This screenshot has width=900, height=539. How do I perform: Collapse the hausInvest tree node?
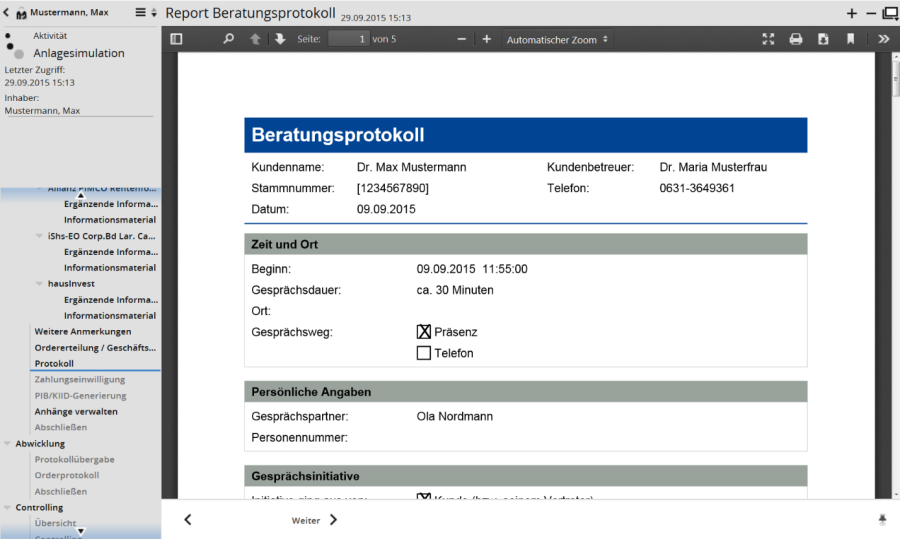coord(38,284)
